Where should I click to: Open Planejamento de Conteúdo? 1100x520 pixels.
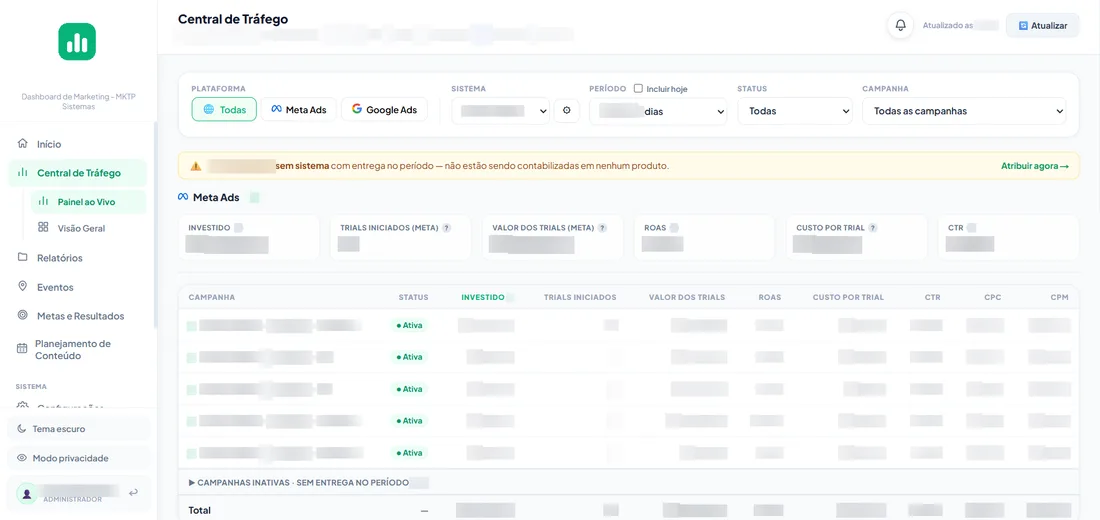[x=78, y=349]
